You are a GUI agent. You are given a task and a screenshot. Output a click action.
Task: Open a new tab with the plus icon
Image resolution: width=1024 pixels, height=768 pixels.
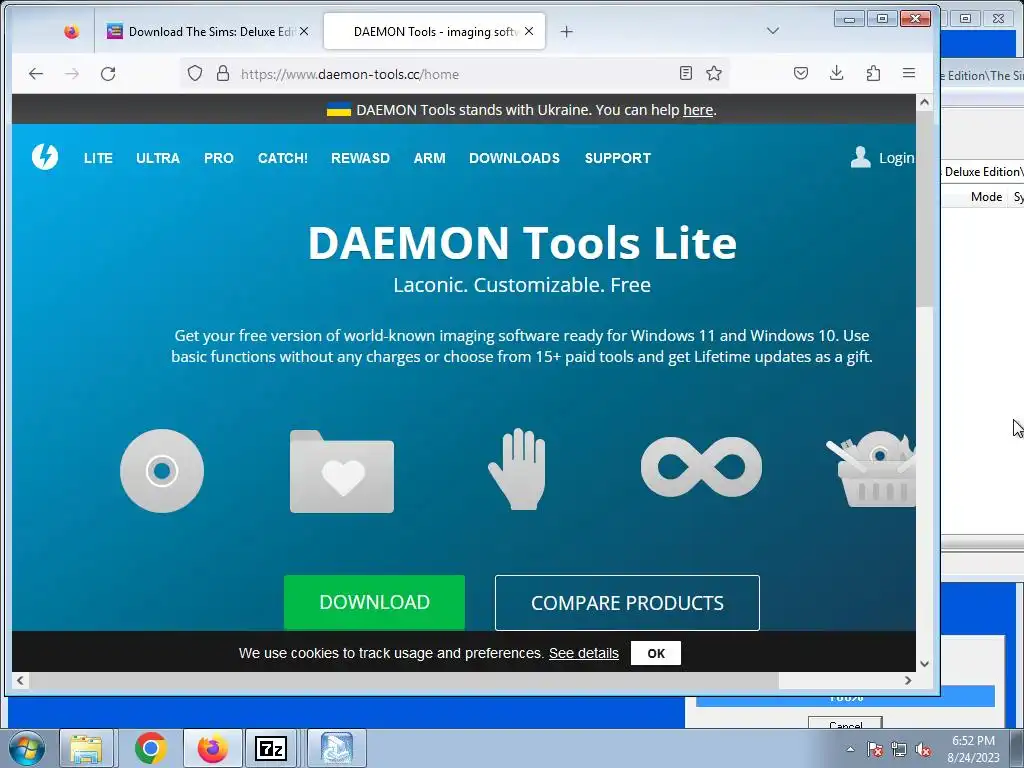[567, 31]
